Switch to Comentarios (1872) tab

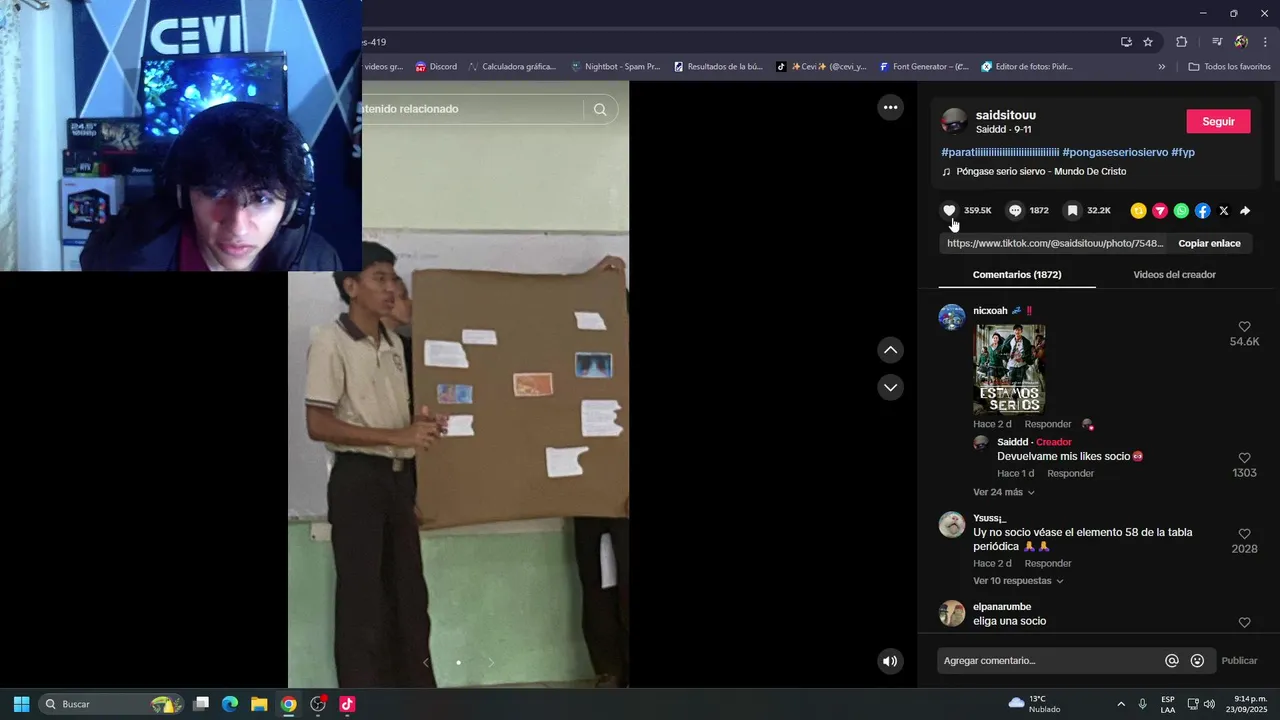pos(1017,274)
